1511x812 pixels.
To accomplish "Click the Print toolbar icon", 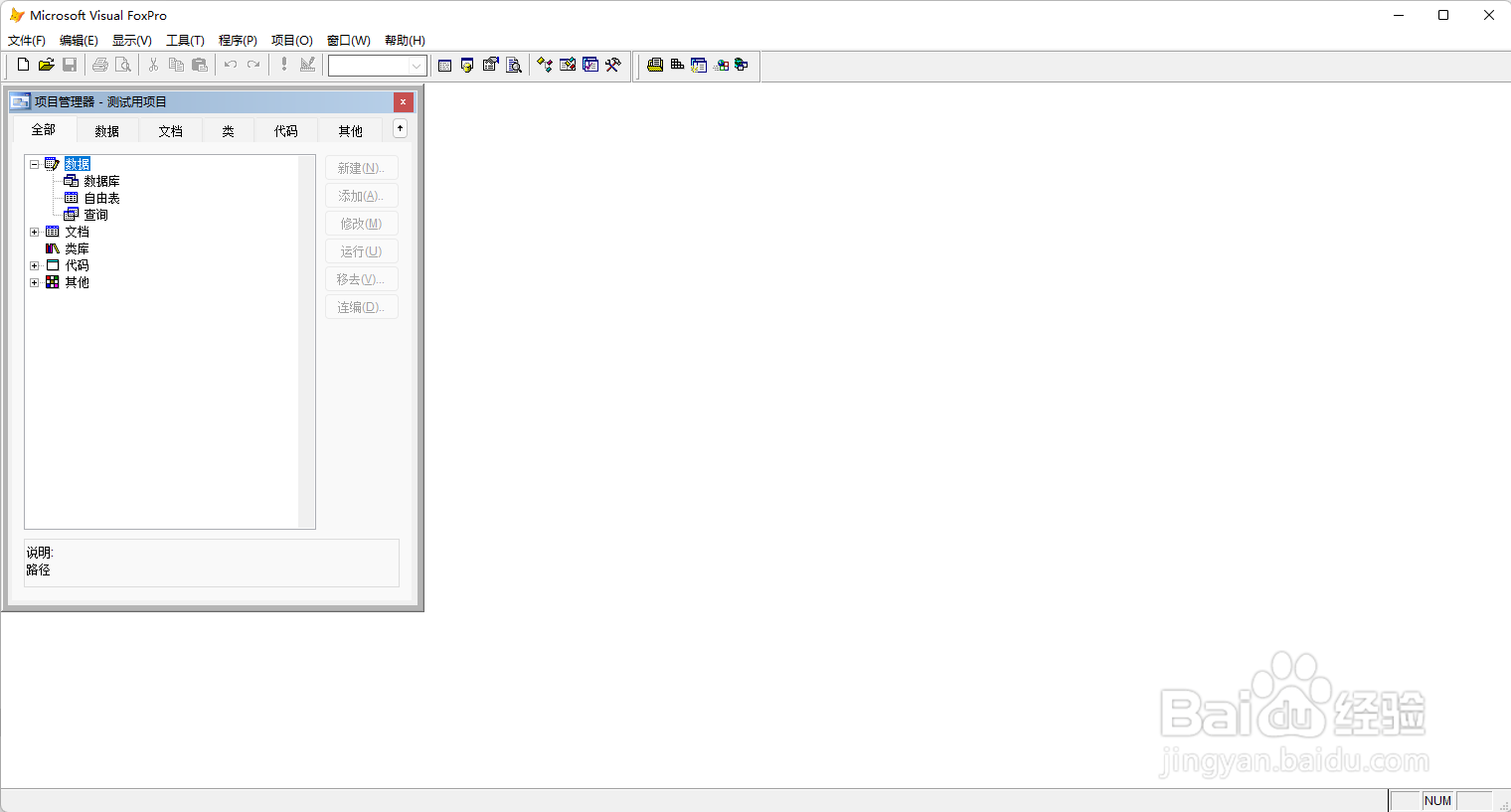I will coord(99,65).
